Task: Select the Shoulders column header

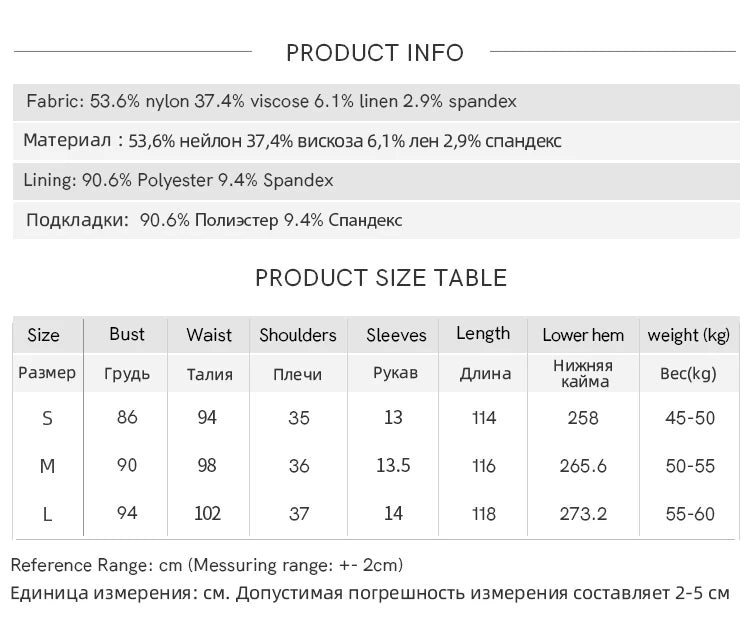Action: (298, 335)
